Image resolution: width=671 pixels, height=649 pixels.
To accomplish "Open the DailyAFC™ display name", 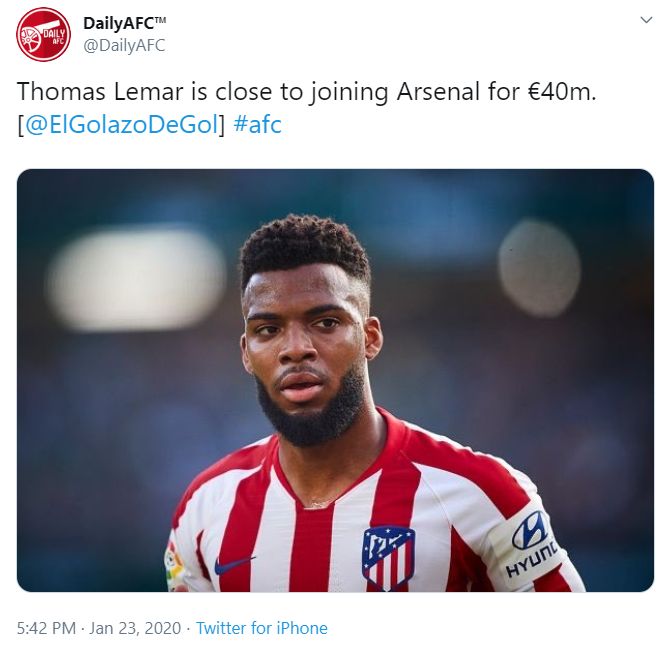I will pyautogui.click(x=125, y=23).
